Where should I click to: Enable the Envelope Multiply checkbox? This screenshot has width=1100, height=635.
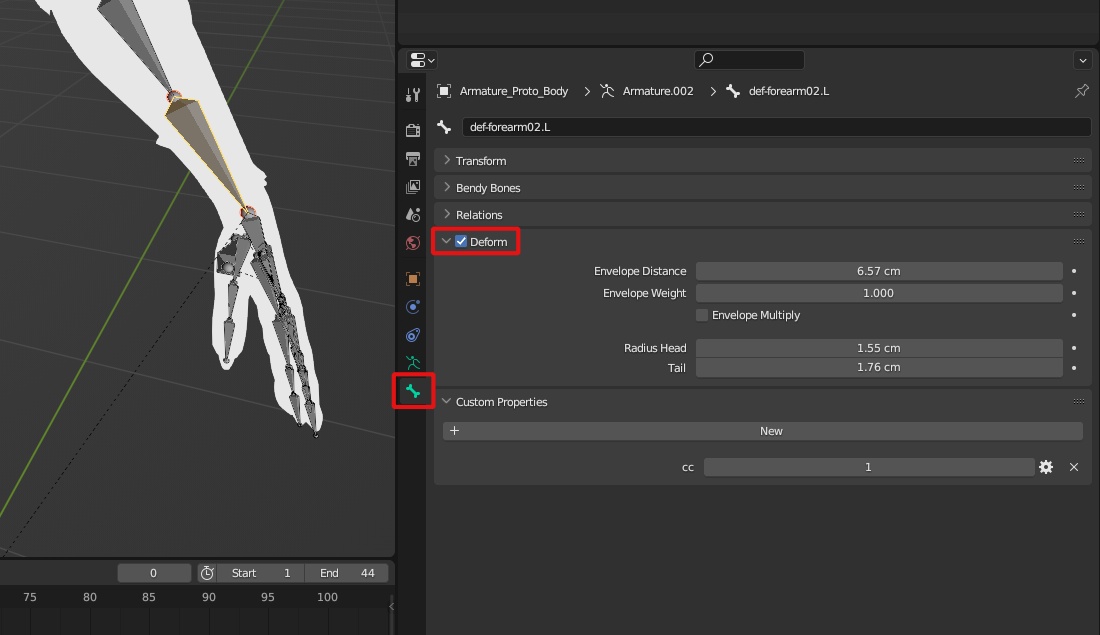(x=702, y=315)
